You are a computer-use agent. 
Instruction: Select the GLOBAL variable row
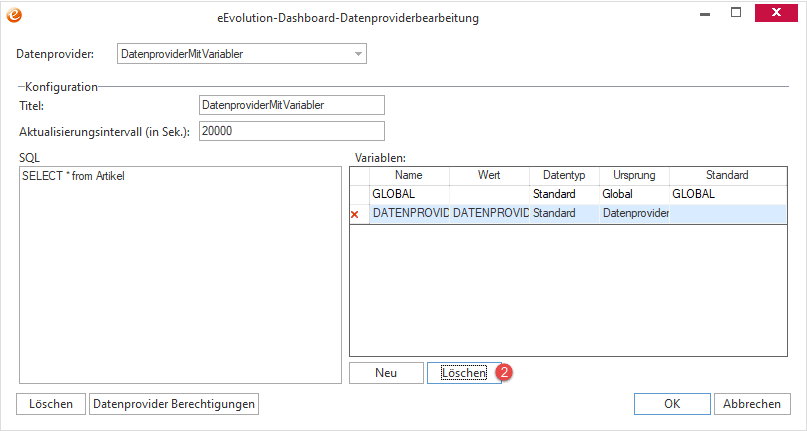click(409, 194)
